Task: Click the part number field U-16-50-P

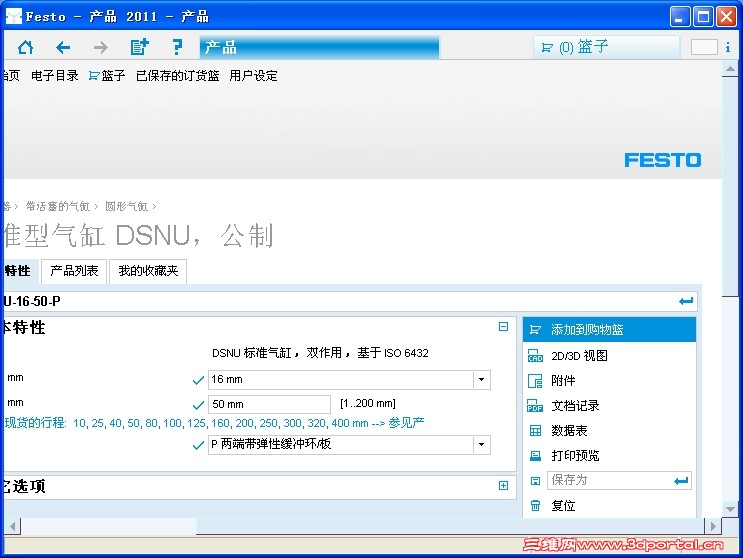Action: pos(350,301)
